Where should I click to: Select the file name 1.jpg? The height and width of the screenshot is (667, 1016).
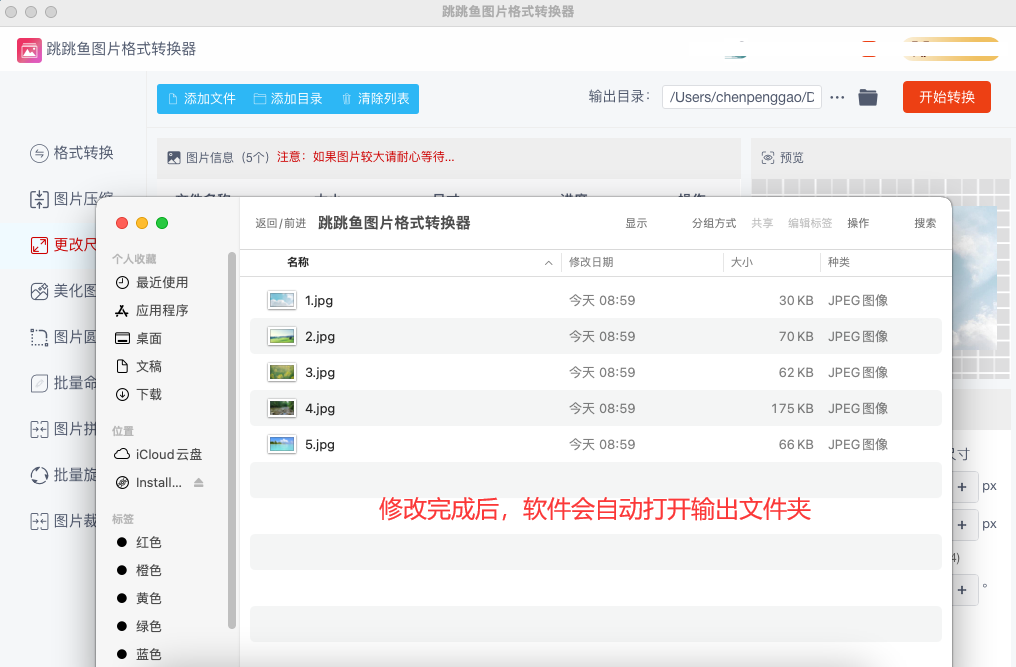click(319, 300)
